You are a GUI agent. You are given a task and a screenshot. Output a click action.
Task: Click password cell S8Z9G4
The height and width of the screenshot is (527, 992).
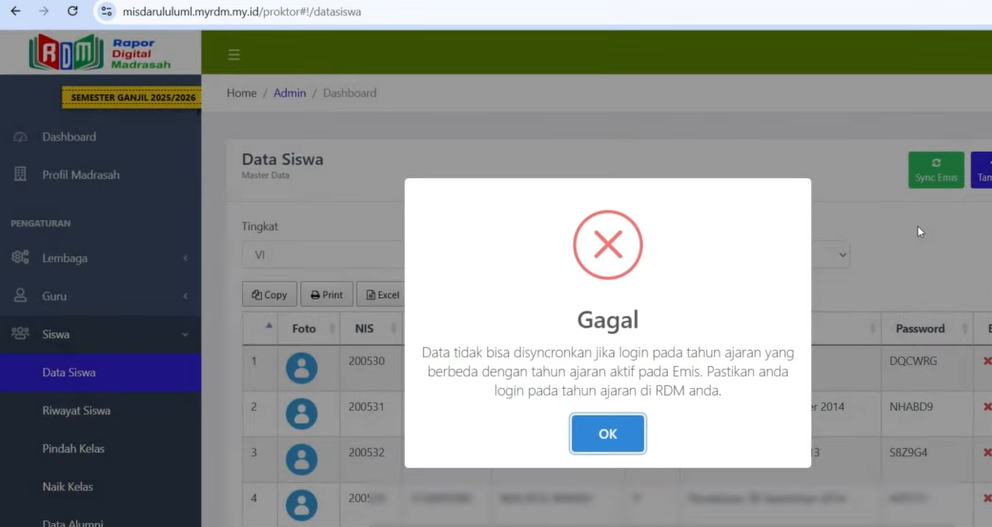point(908,452)
